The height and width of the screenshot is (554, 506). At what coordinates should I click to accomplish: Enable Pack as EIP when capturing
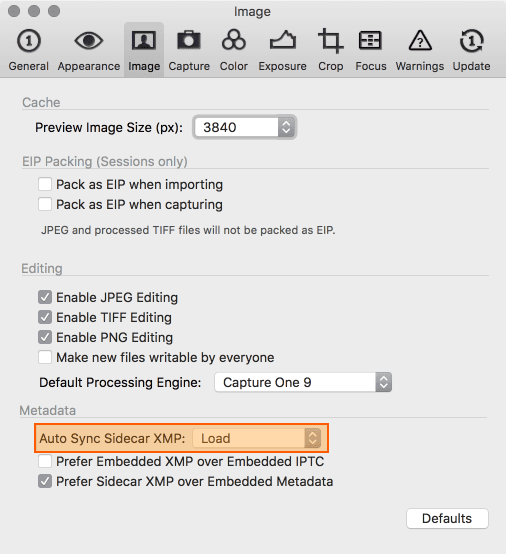click(x=45, y=204)
